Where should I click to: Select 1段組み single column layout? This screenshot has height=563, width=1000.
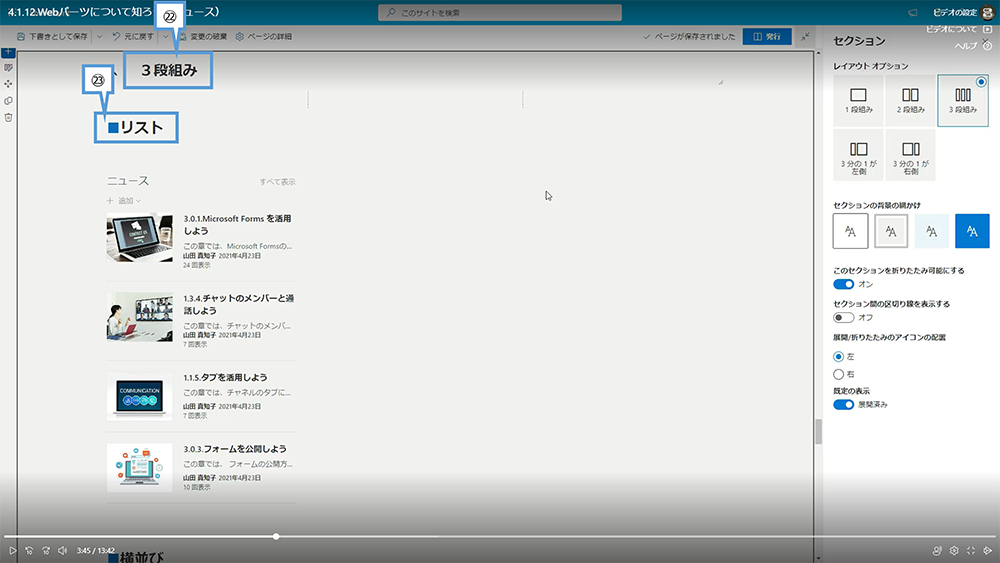click(x=858, y=100)
